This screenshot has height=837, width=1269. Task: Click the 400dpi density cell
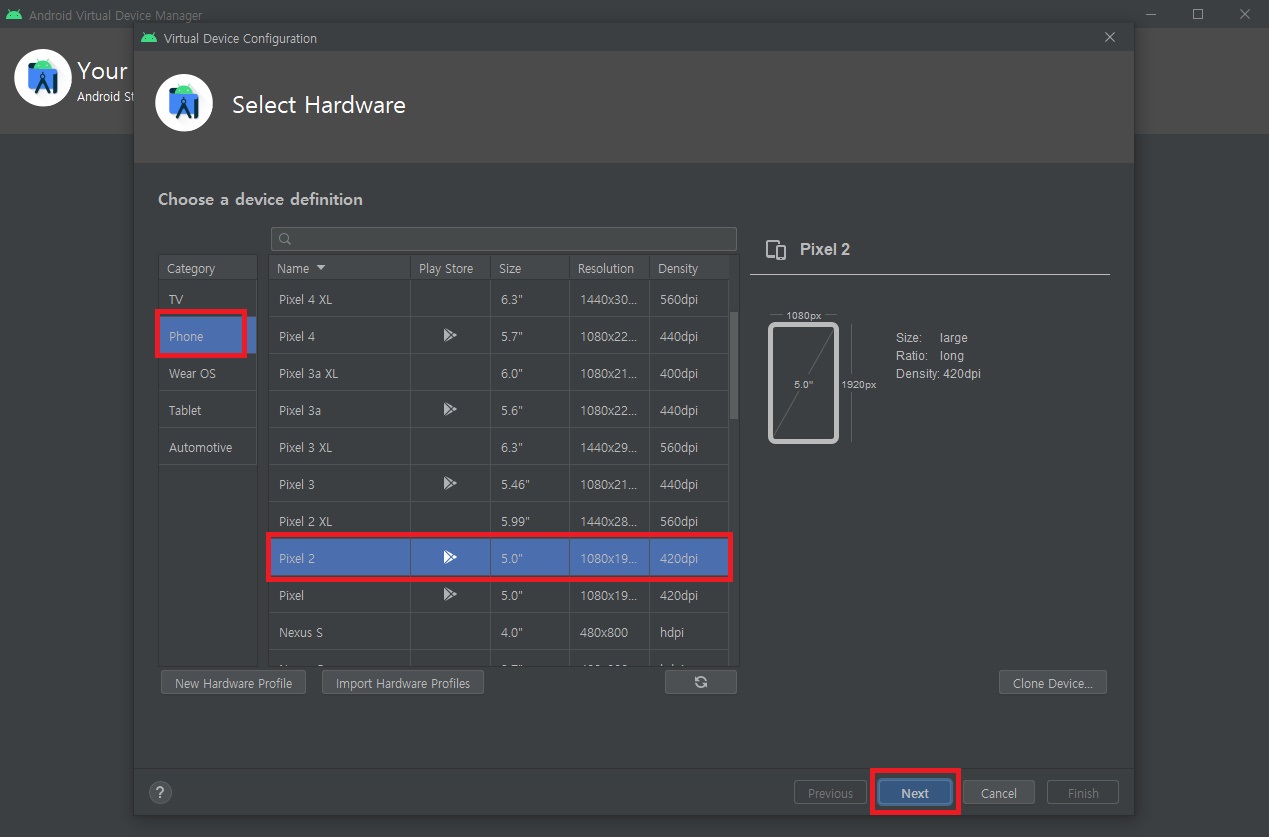(x=689, y=373)
